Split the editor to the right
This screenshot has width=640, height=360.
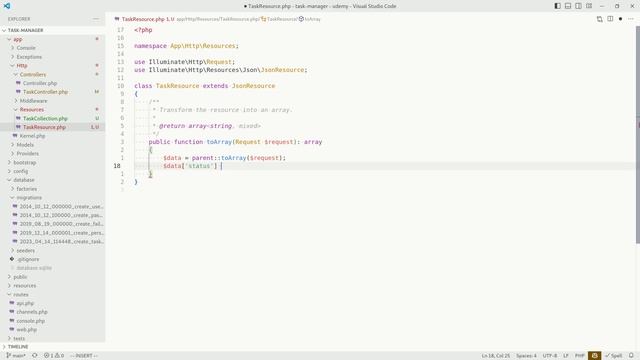pyautogui.click(x=610, y=19)
